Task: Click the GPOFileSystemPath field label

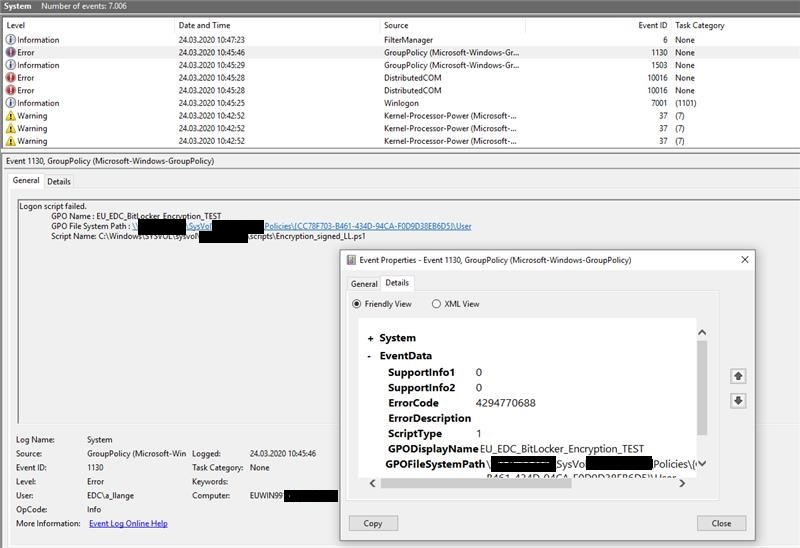Action: tap(435, 464)
